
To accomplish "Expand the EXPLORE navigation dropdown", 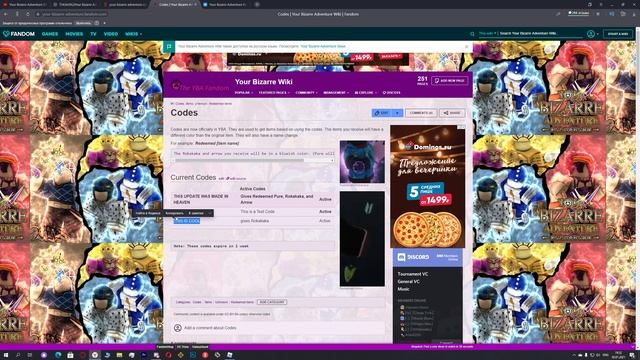I will pos(365,93).
